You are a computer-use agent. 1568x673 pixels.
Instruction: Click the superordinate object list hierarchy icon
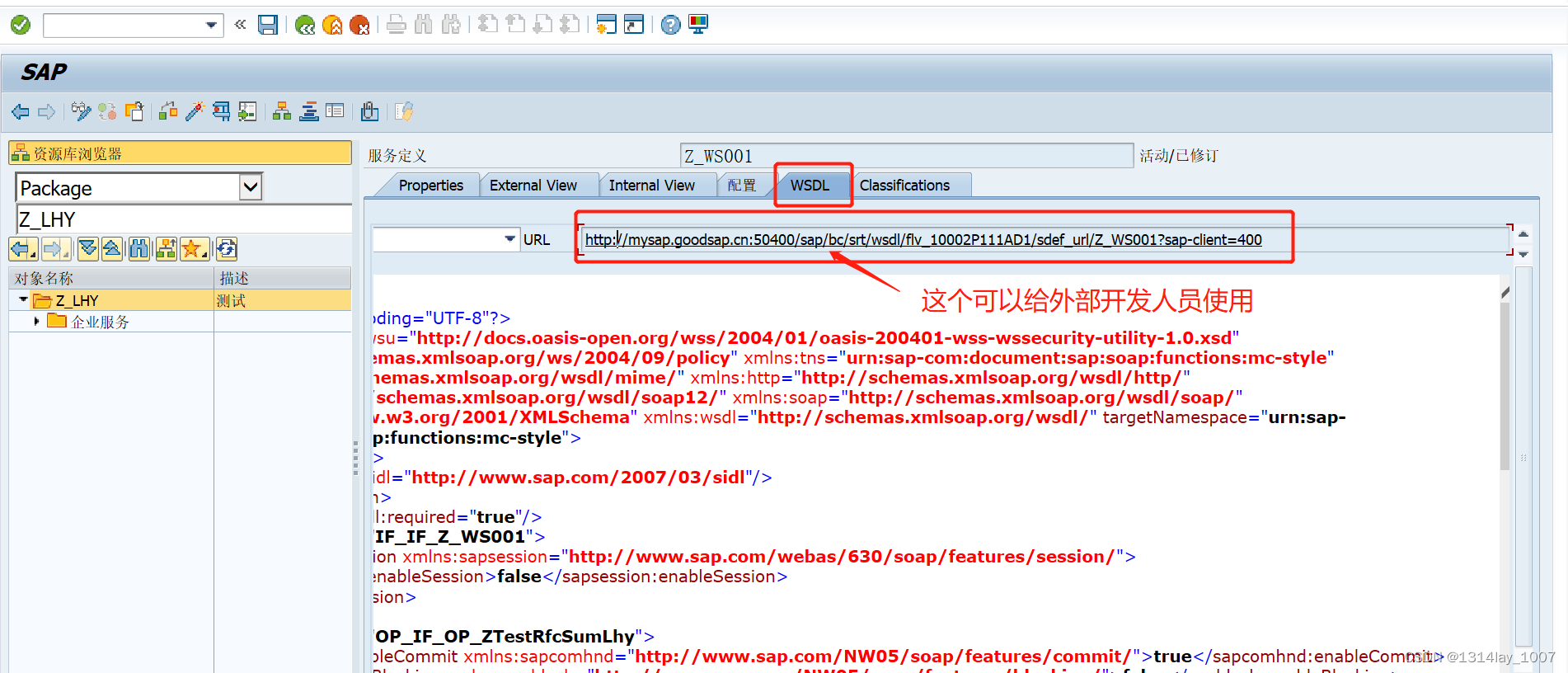point(166,248)
